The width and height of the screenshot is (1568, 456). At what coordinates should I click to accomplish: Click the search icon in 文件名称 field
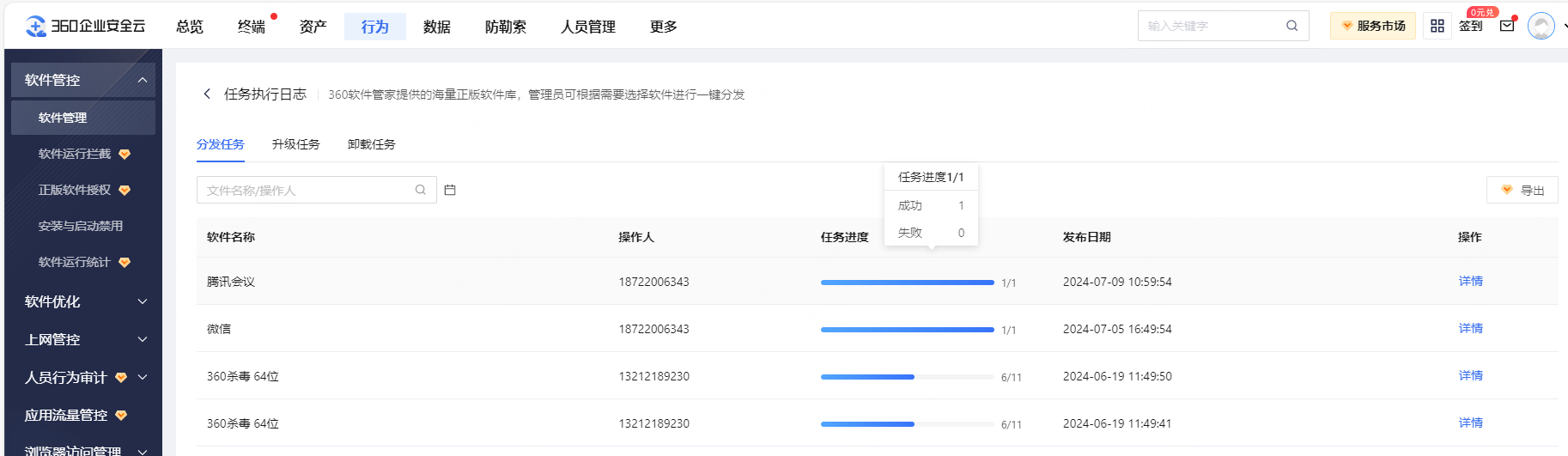coord(421,190)
